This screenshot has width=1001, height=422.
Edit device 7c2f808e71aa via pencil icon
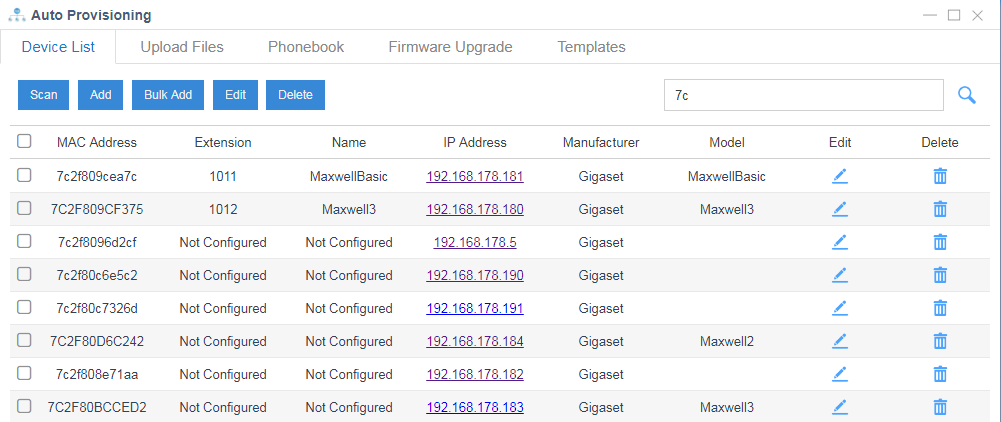click(x=839, y=374)
